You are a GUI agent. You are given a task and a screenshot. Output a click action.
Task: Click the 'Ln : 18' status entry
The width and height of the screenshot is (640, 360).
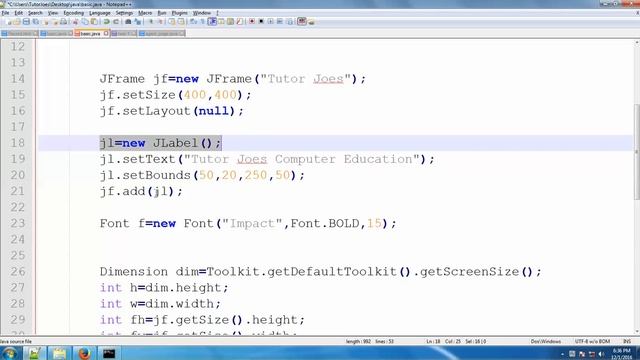pos(433,341)
